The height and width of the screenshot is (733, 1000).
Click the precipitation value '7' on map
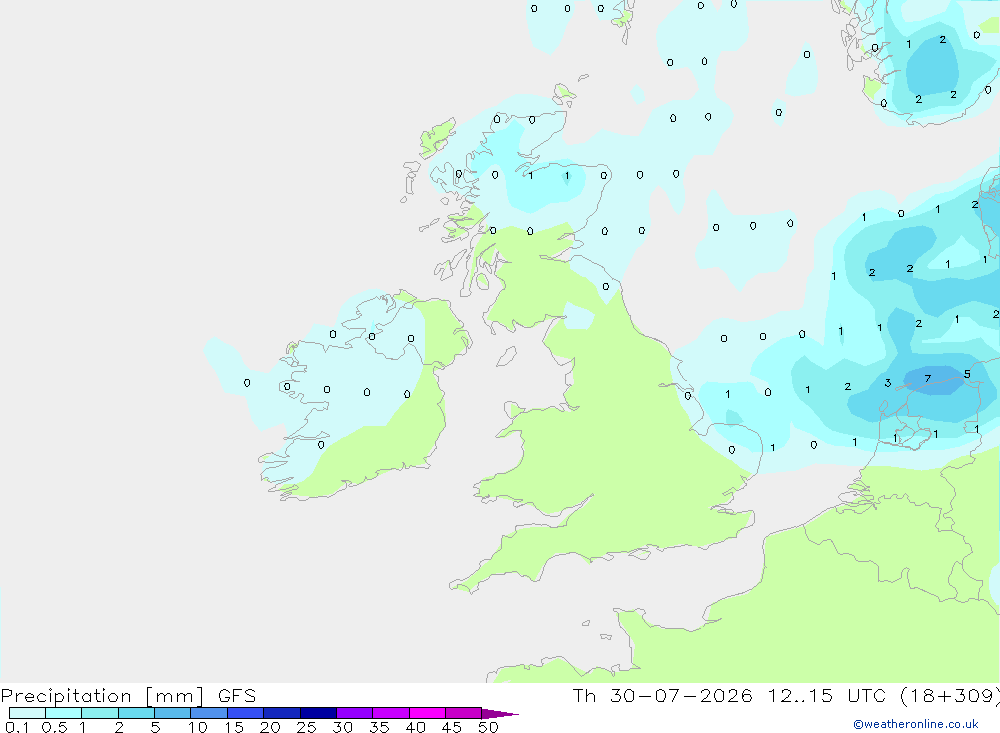927,379
